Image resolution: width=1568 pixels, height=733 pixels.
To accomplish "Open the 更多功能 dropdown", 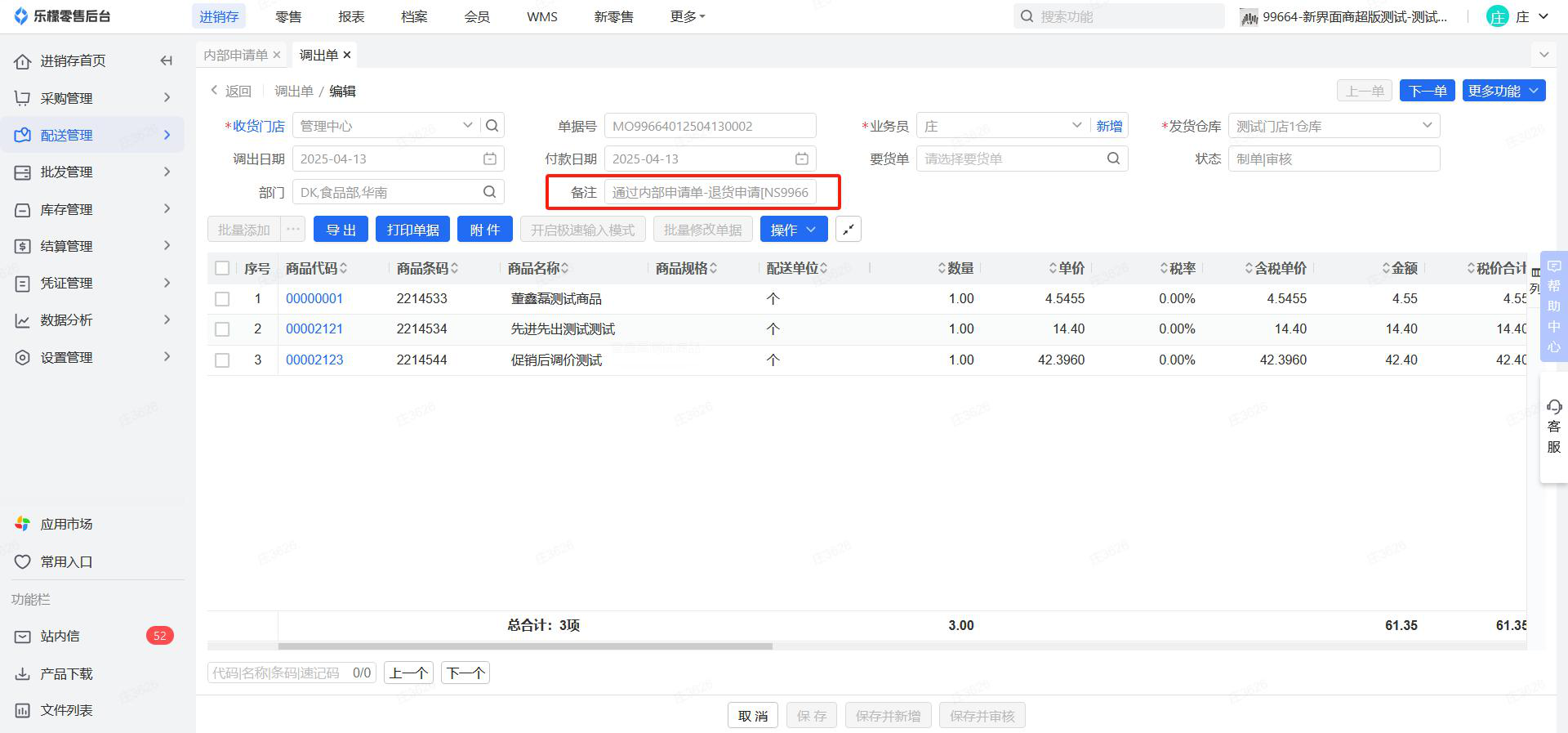I will [1503, 91].
